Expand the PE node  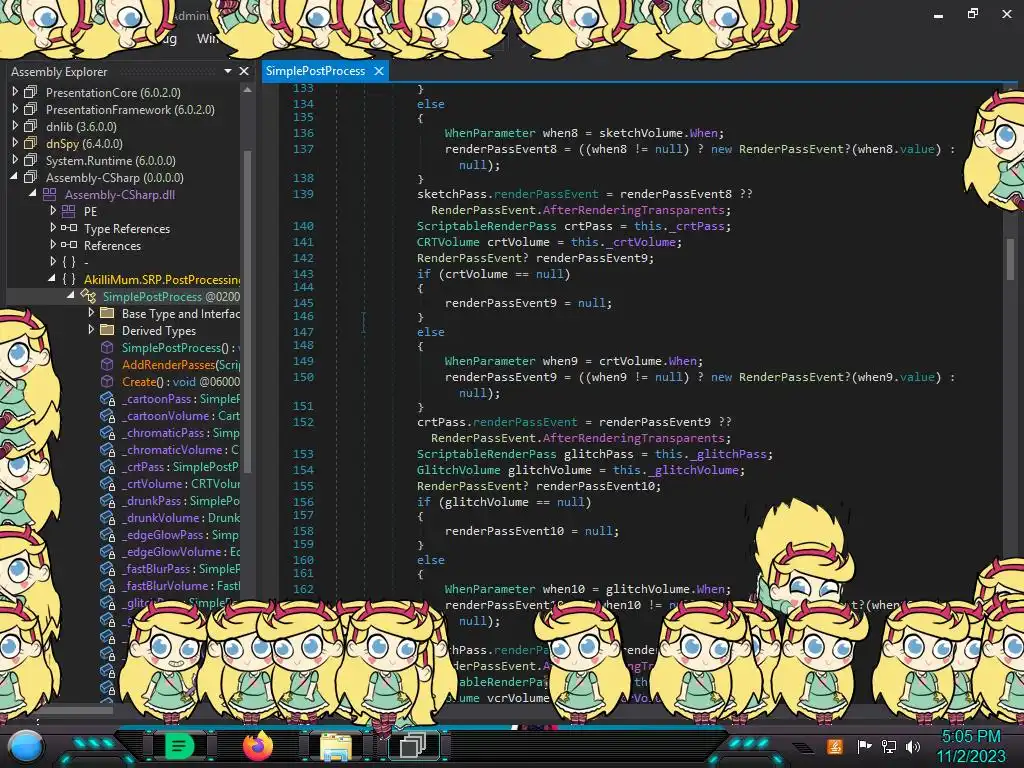[x=53, y=211]
